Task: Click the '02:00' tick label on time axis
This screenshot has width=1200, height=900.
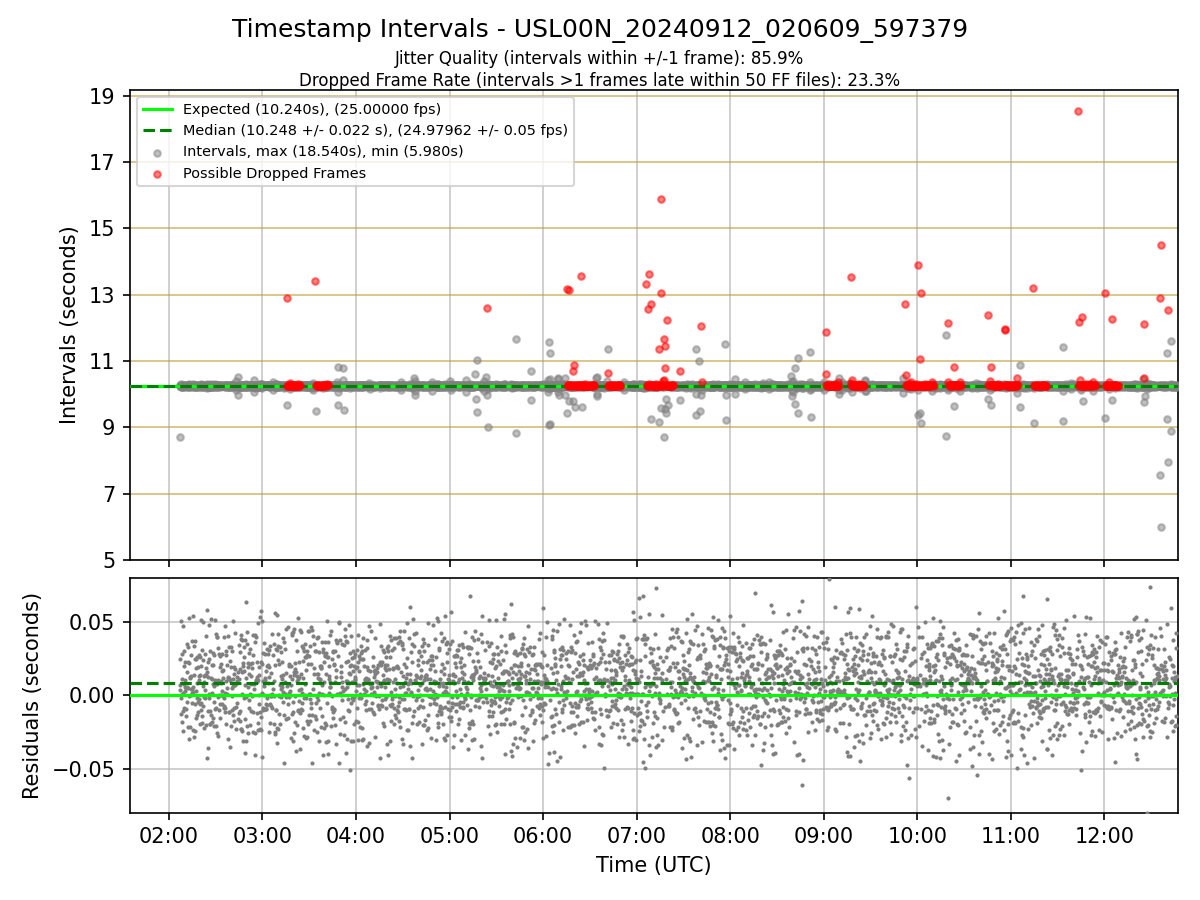Action: pyautogui.click(x=168, y=834)
